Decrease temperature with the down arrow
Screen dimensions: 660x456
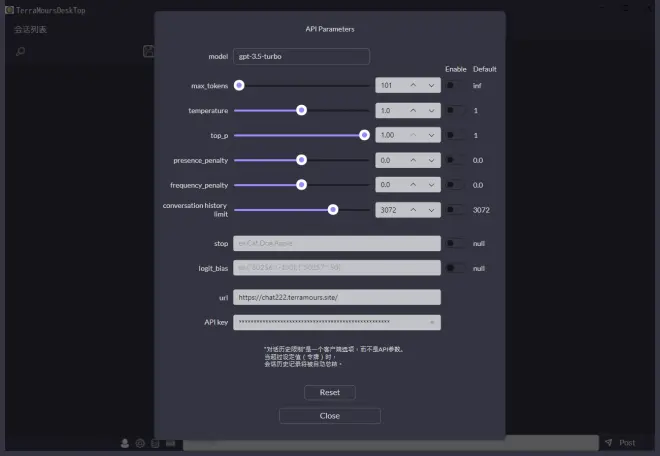431,110
